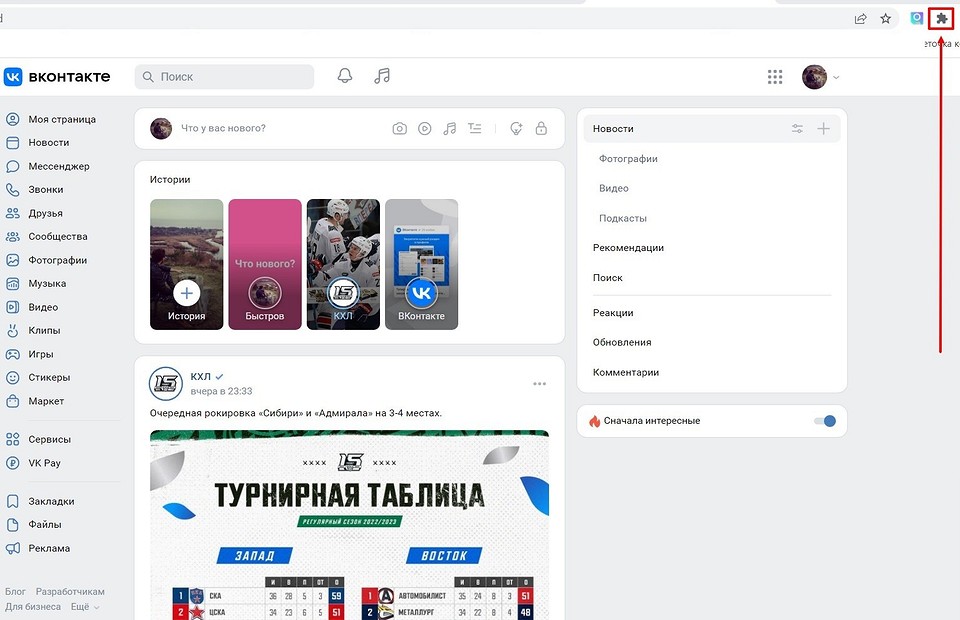Viewport: 960px width, 620px height.
Task: Create an article with the text icon
Action: point(474,129)
